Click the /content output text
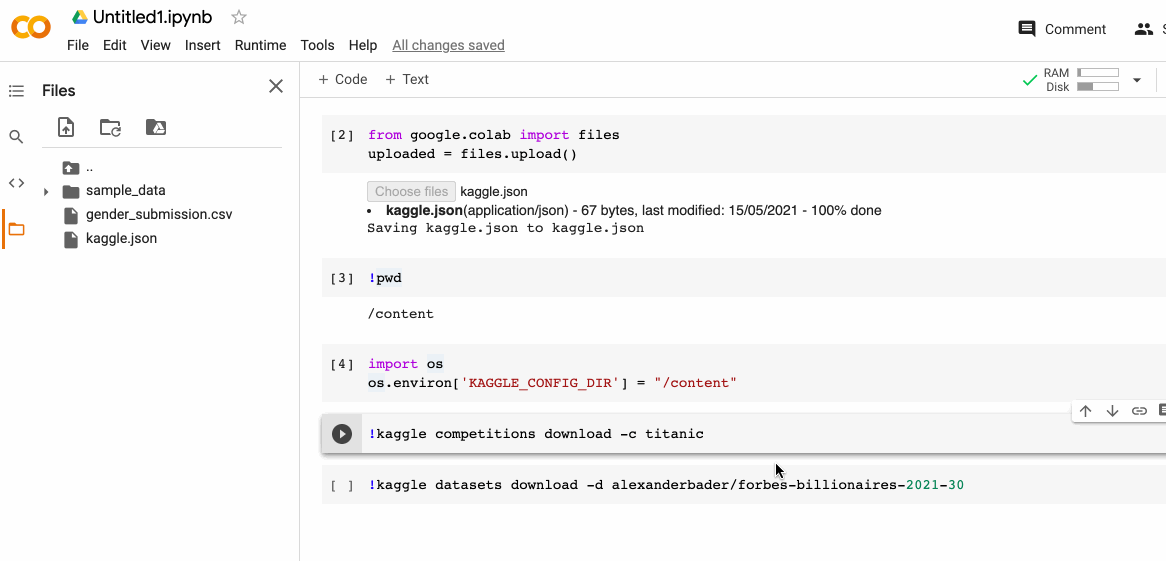 click(400, 314)
